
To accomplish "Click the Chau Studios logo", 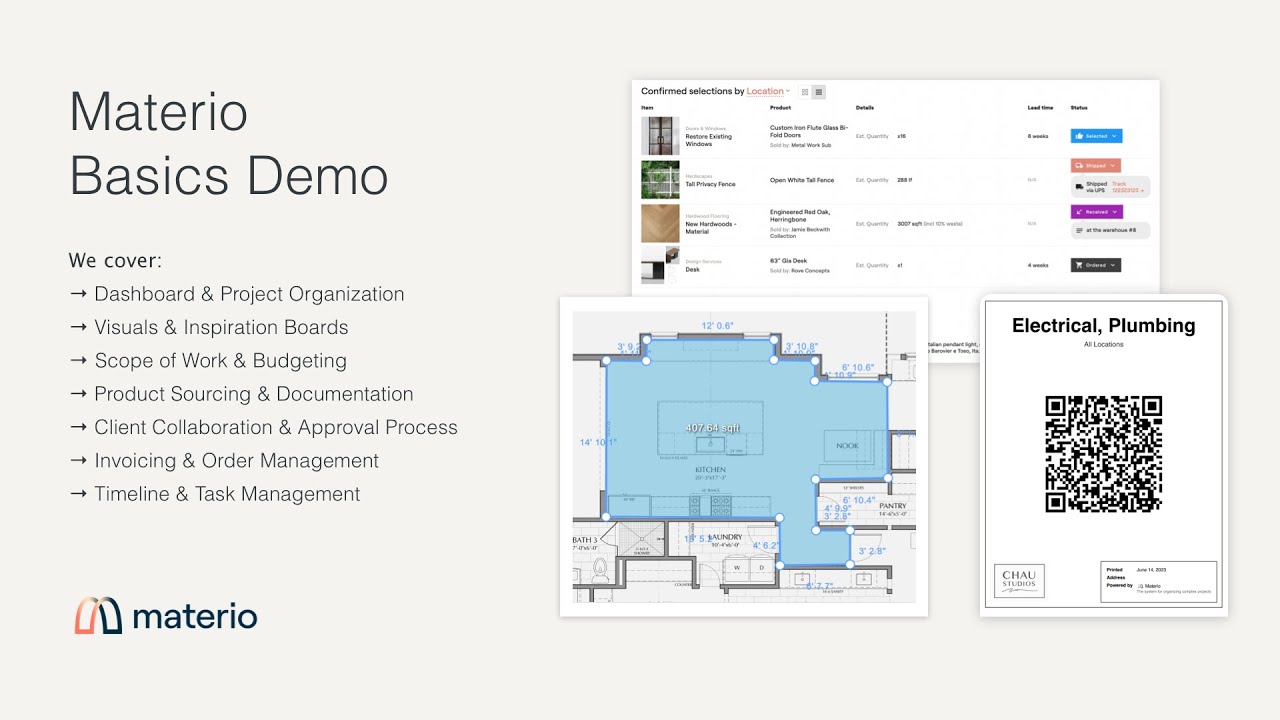I will pos(1019,581).
